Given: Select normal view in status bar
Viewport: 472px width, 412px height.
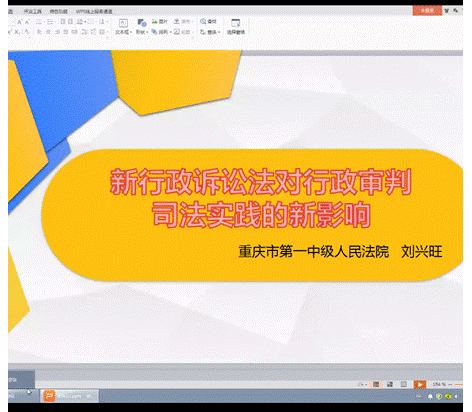Looking at the screenshot, I should tap(376, 384).
